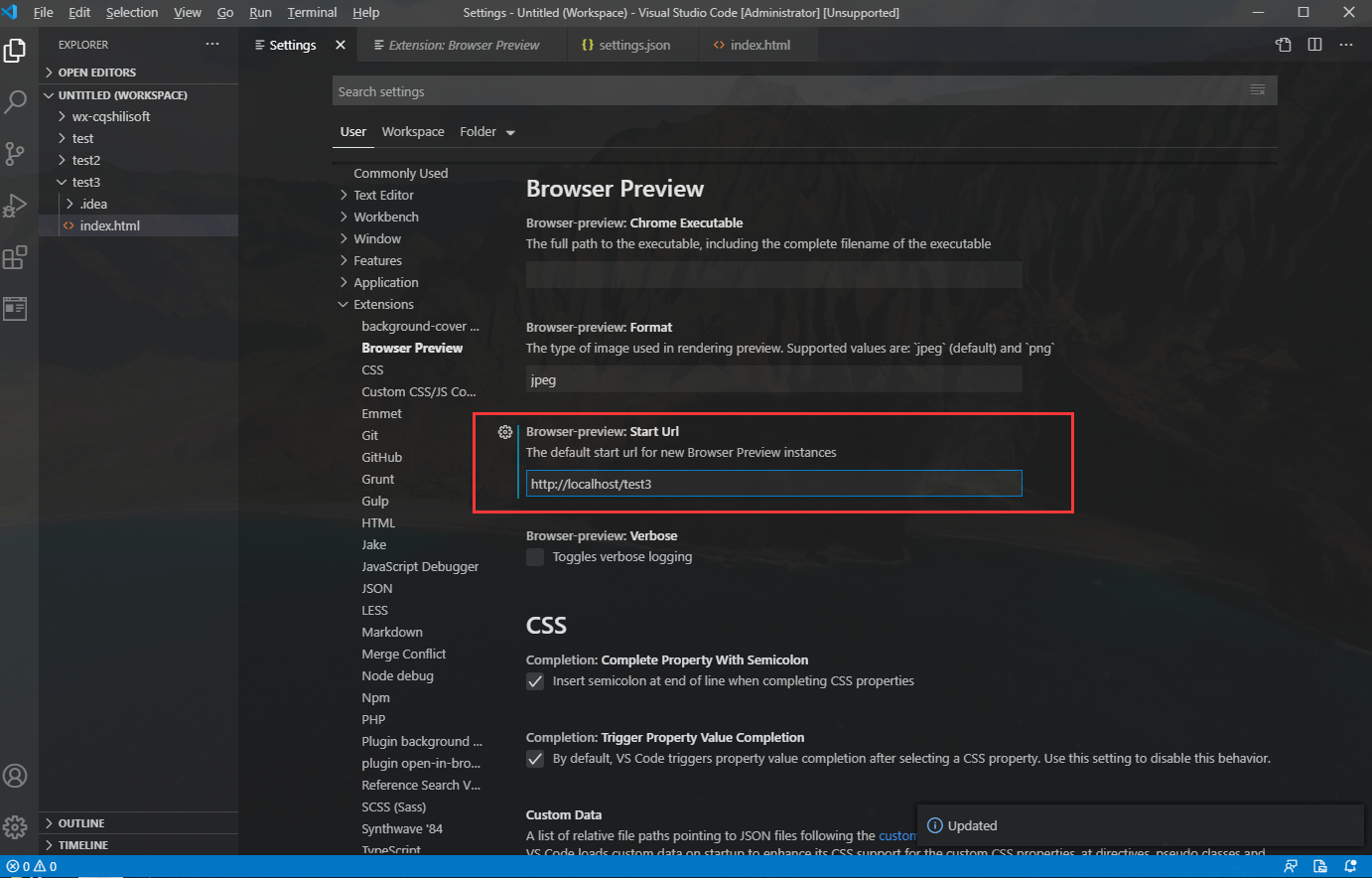1372x878 pixels.
Task: Select Markdown extension settings
Action: pos(392,632)
